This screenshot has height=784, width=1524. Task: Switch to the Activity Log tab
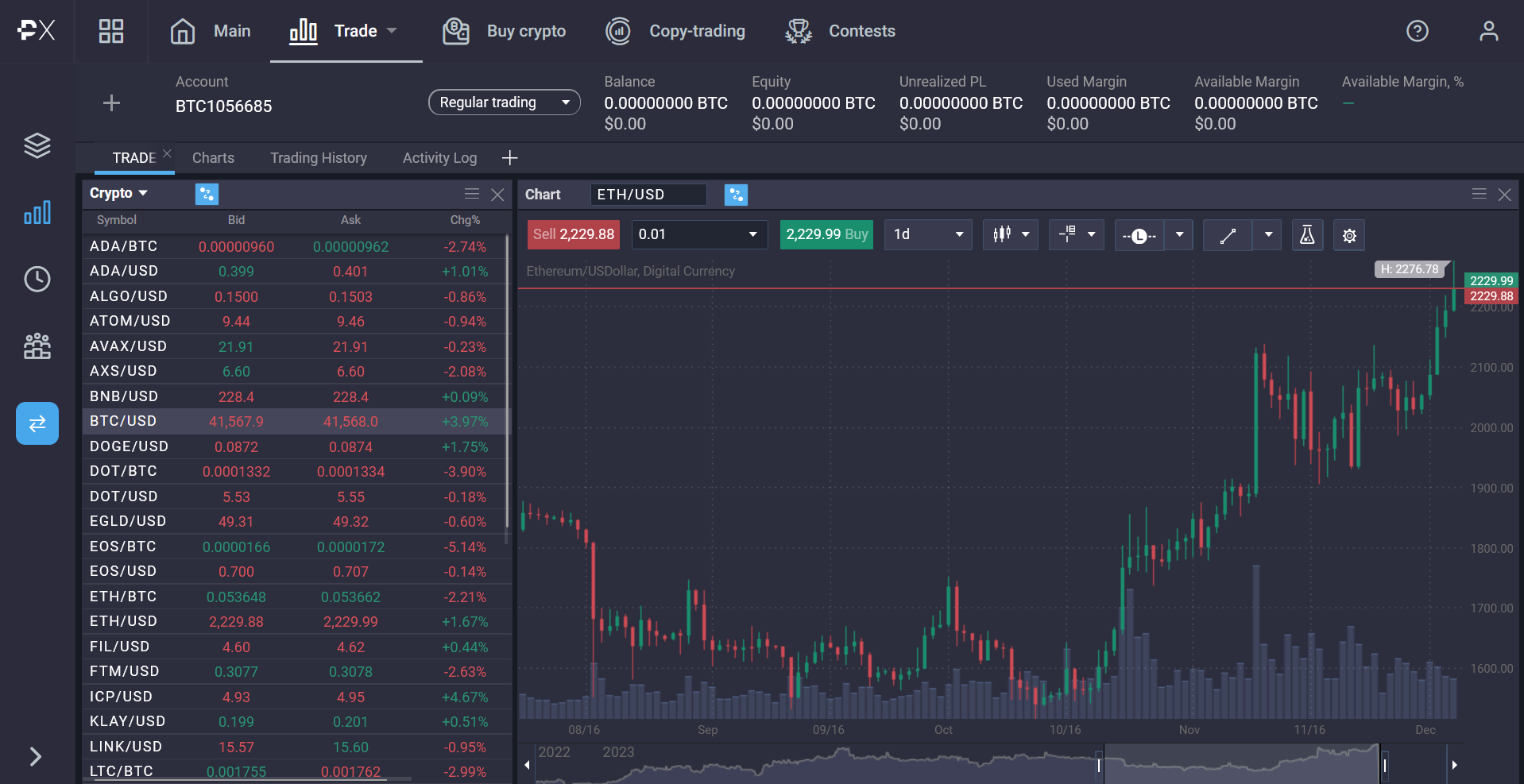coord(439,158)
